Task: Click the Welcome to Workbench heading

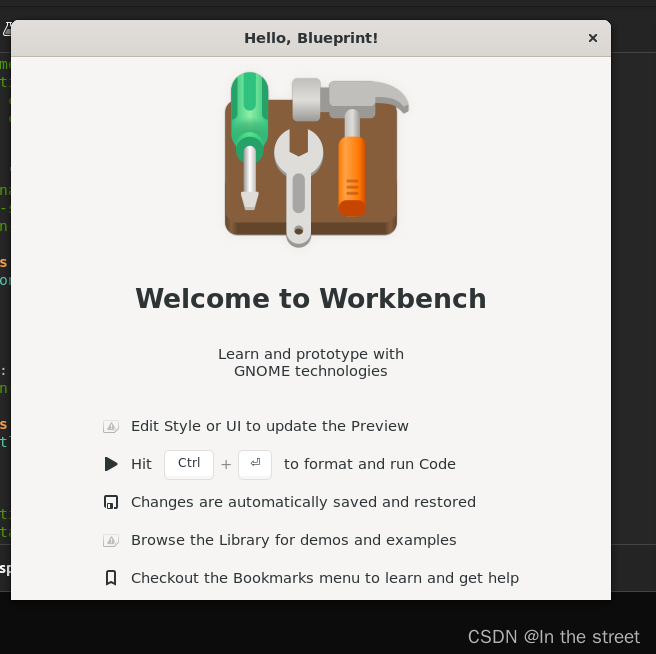Action: [311, 298]
